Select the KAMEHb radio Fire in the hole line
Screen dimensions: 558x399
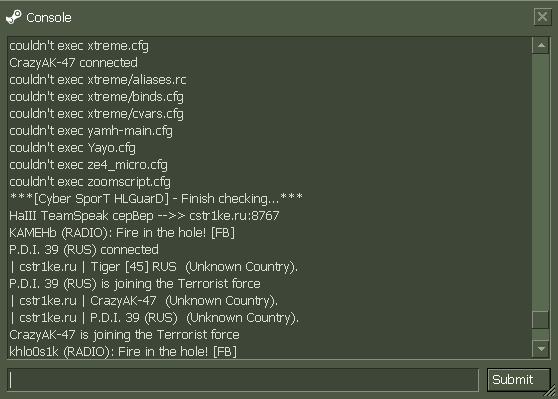tap(122, 233)
